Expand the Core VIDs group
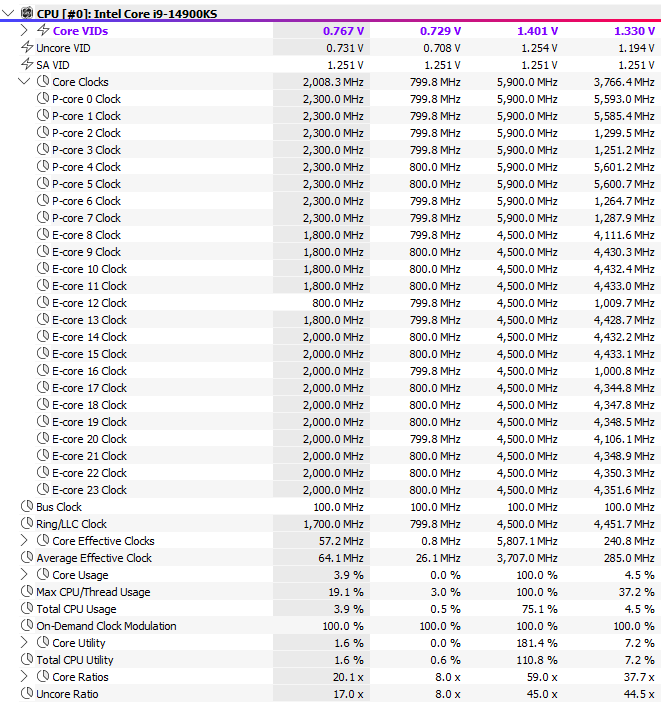This screenshot has width=665, height=704. (x=24, y=31)
